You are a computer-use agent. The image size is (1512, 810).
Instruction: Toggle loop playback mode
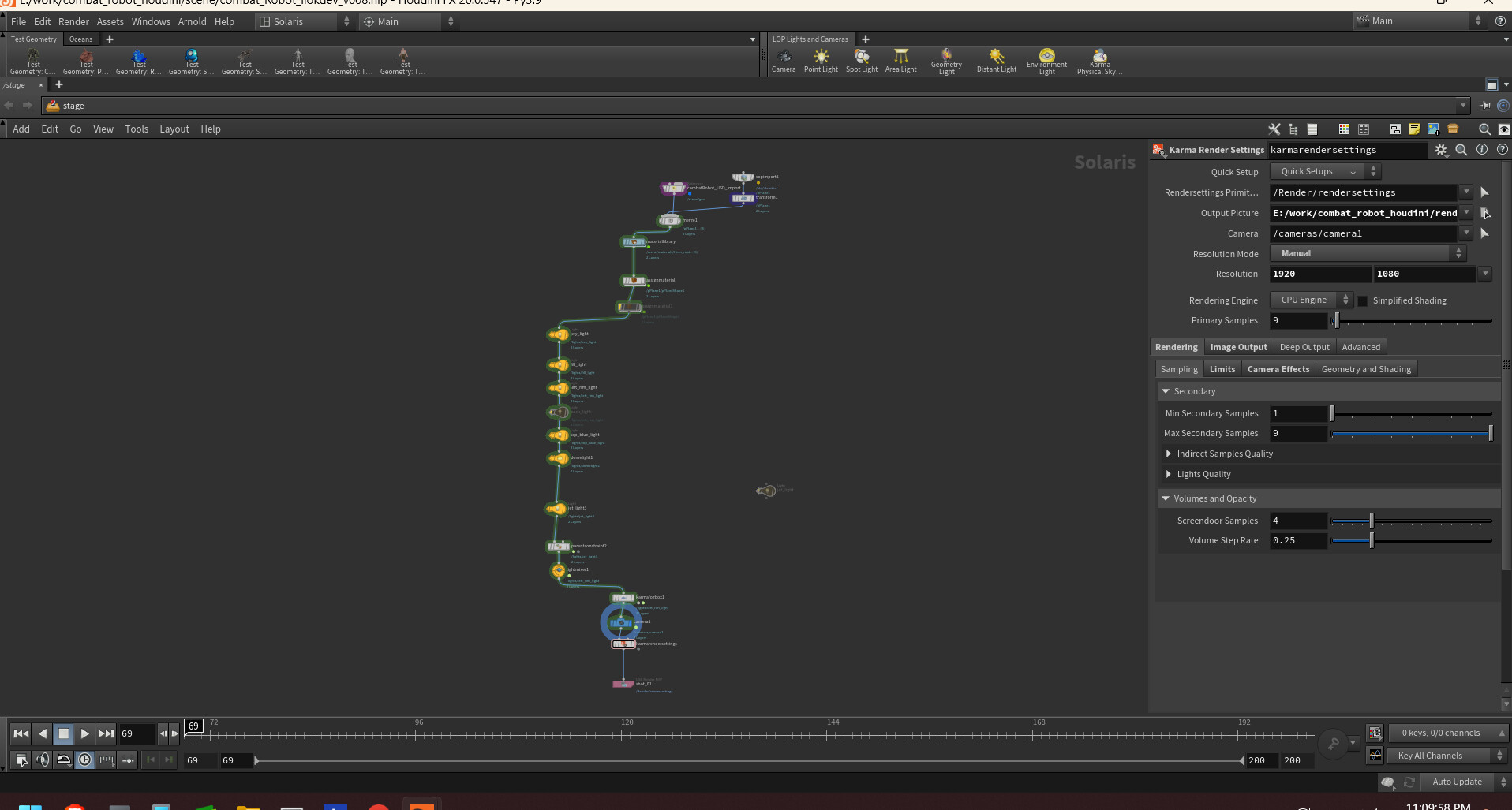[x=64, y=760]
